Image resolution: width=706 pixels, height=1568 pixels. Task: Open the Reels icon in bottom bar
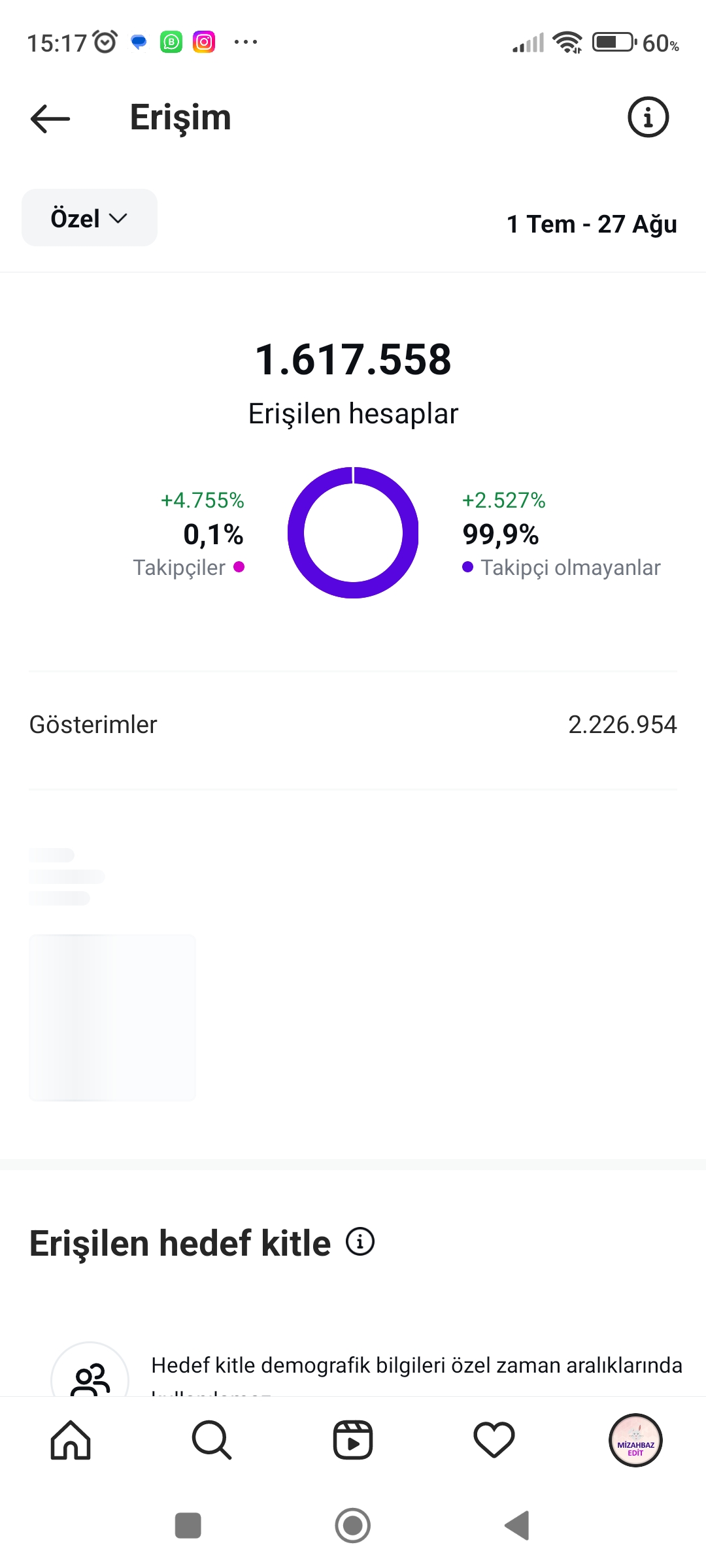point(353,1440)
